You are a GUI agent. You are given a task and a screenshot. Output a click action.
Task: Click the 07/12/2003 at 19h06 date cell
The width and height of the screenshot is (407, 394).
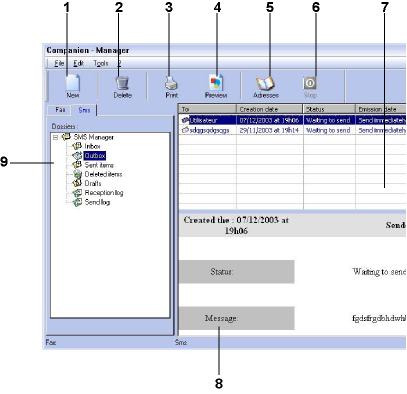pos(269,120)
